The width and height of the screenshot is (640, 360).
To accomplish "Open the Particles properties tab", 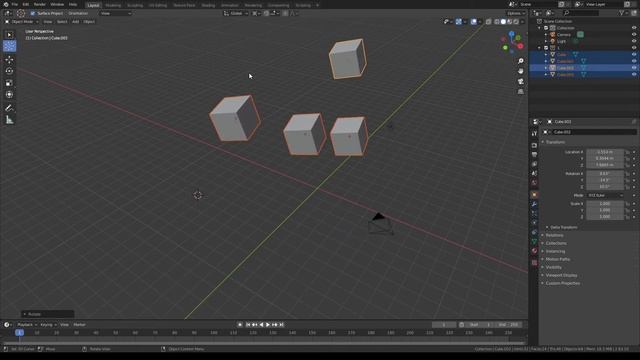I will pyautogui.click(x=534, y=213).
